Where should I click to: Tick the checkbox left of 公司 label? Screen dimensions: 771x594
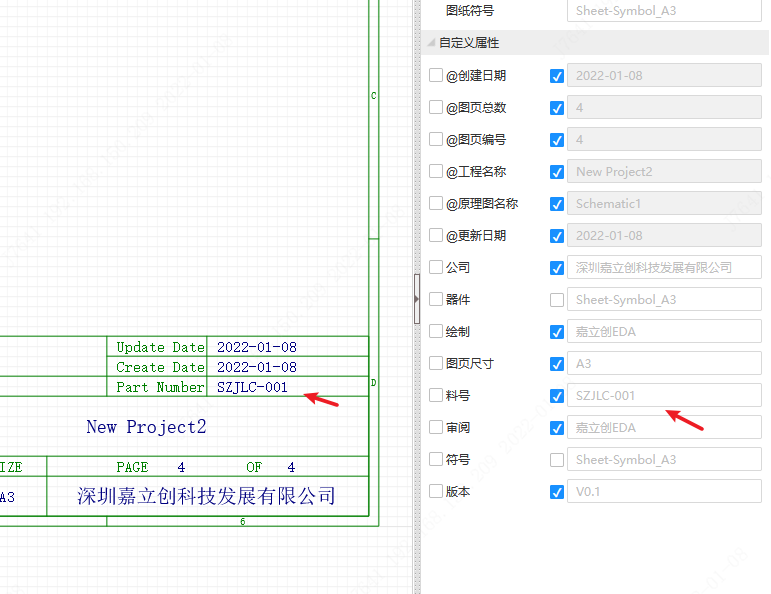(x=436, y=268)
